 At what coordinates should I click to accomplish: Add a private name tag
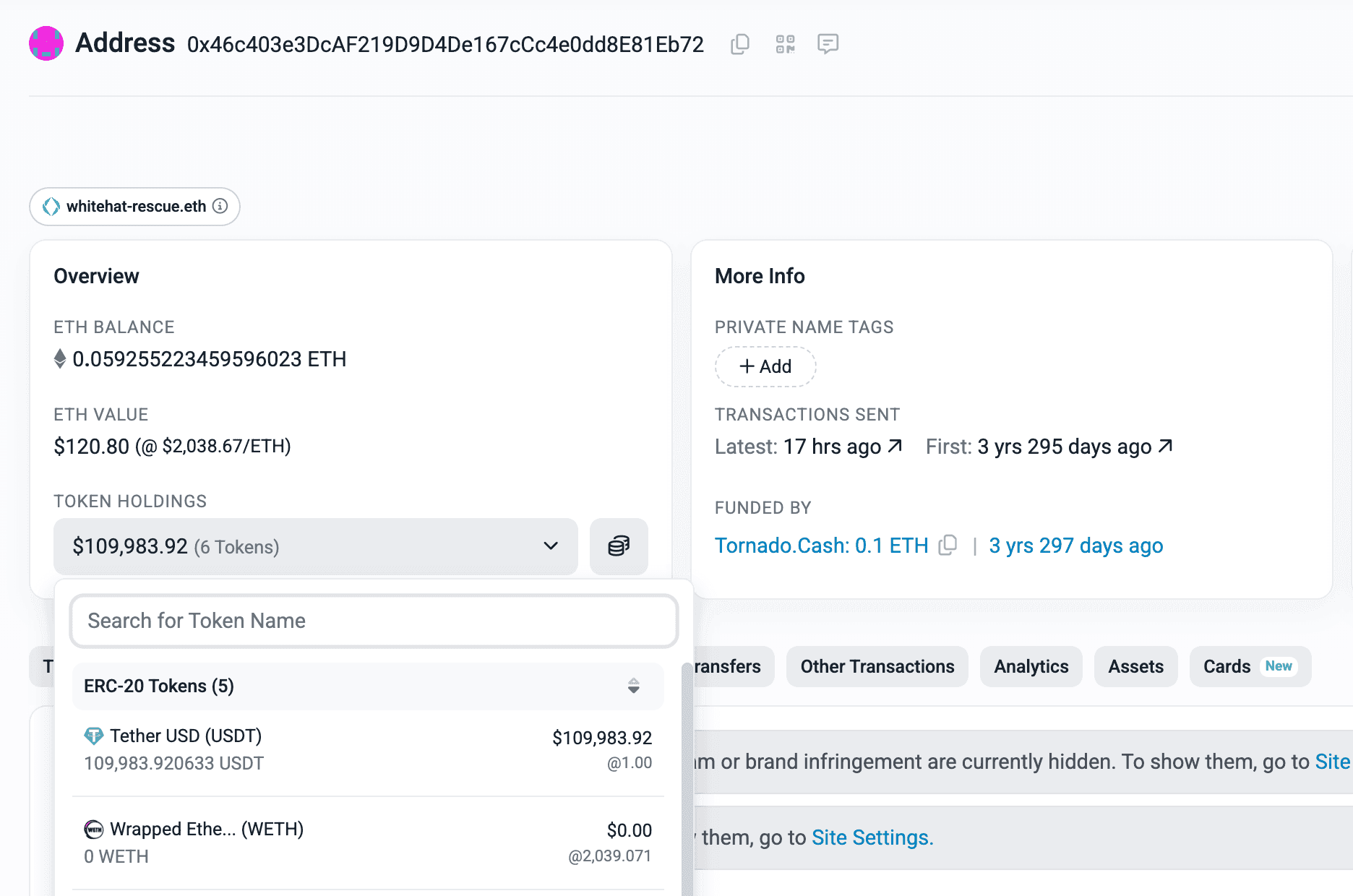coord(765,367)
